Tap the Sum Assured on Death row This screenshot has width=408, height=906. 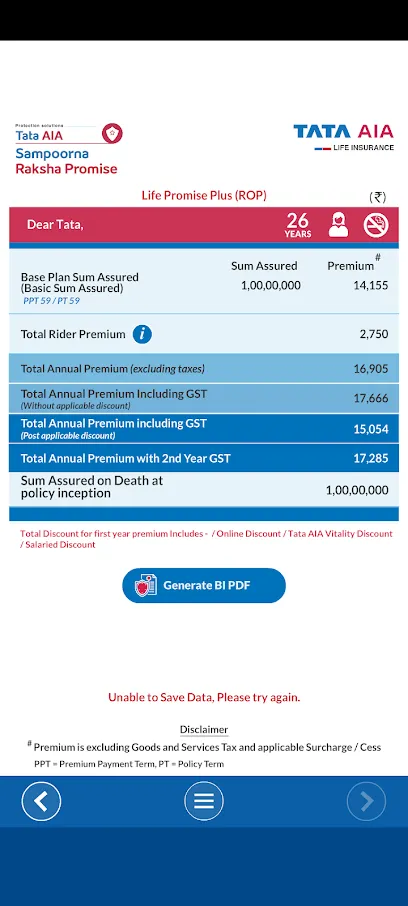[x=204, y=489]
